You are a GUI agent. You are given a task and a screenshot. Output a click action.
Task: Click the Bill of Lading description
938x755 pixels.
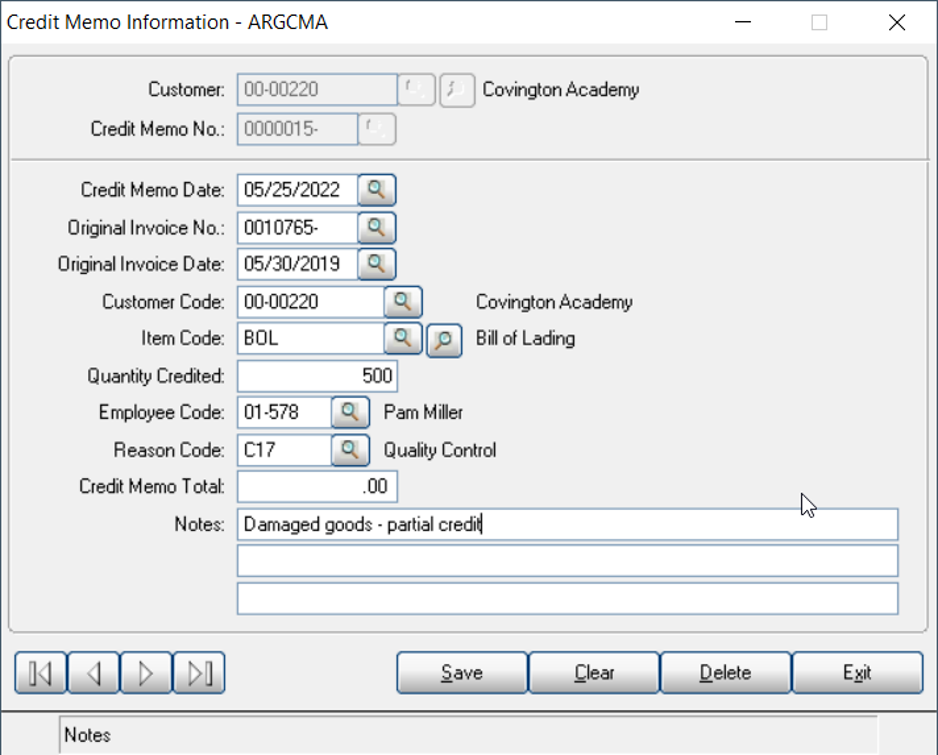click(525, 339)
